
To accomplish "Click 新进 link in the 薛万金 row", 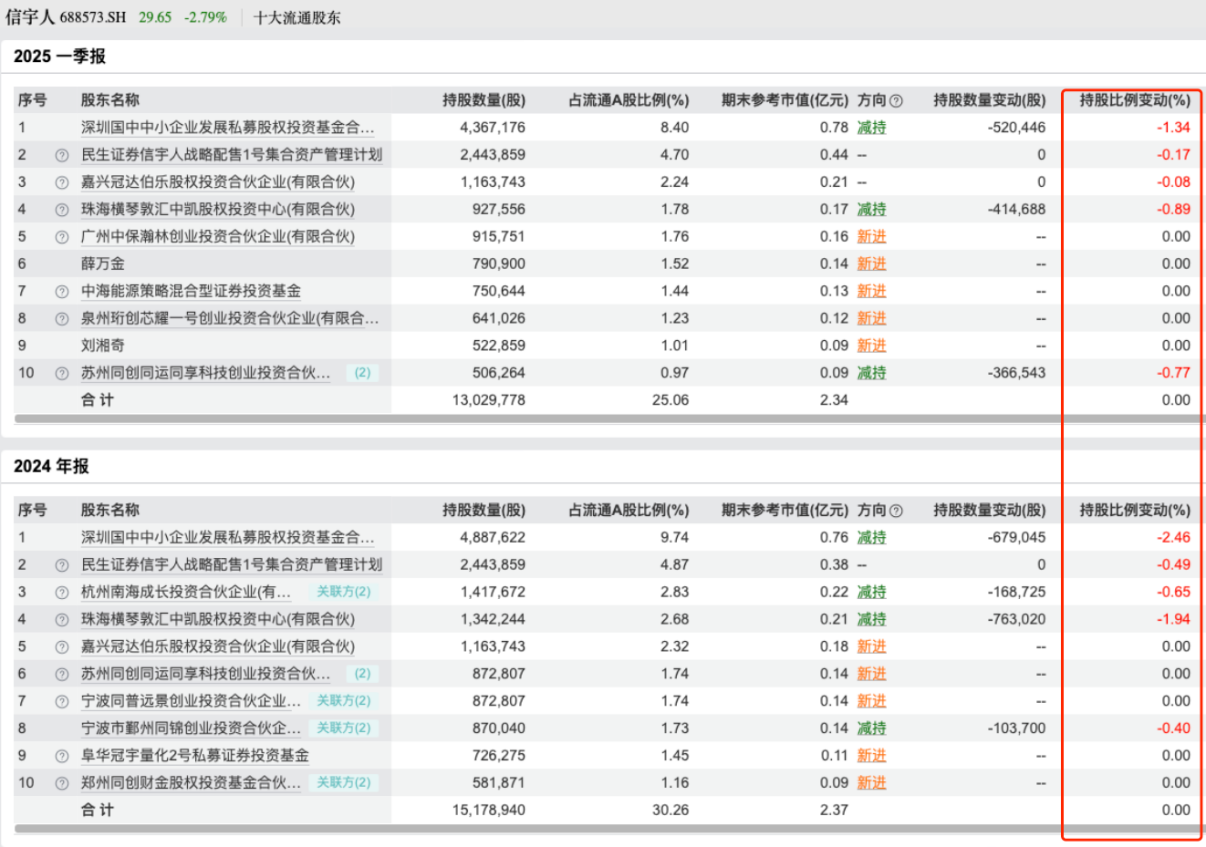I will pyautogui.click(x=871, y=264).
